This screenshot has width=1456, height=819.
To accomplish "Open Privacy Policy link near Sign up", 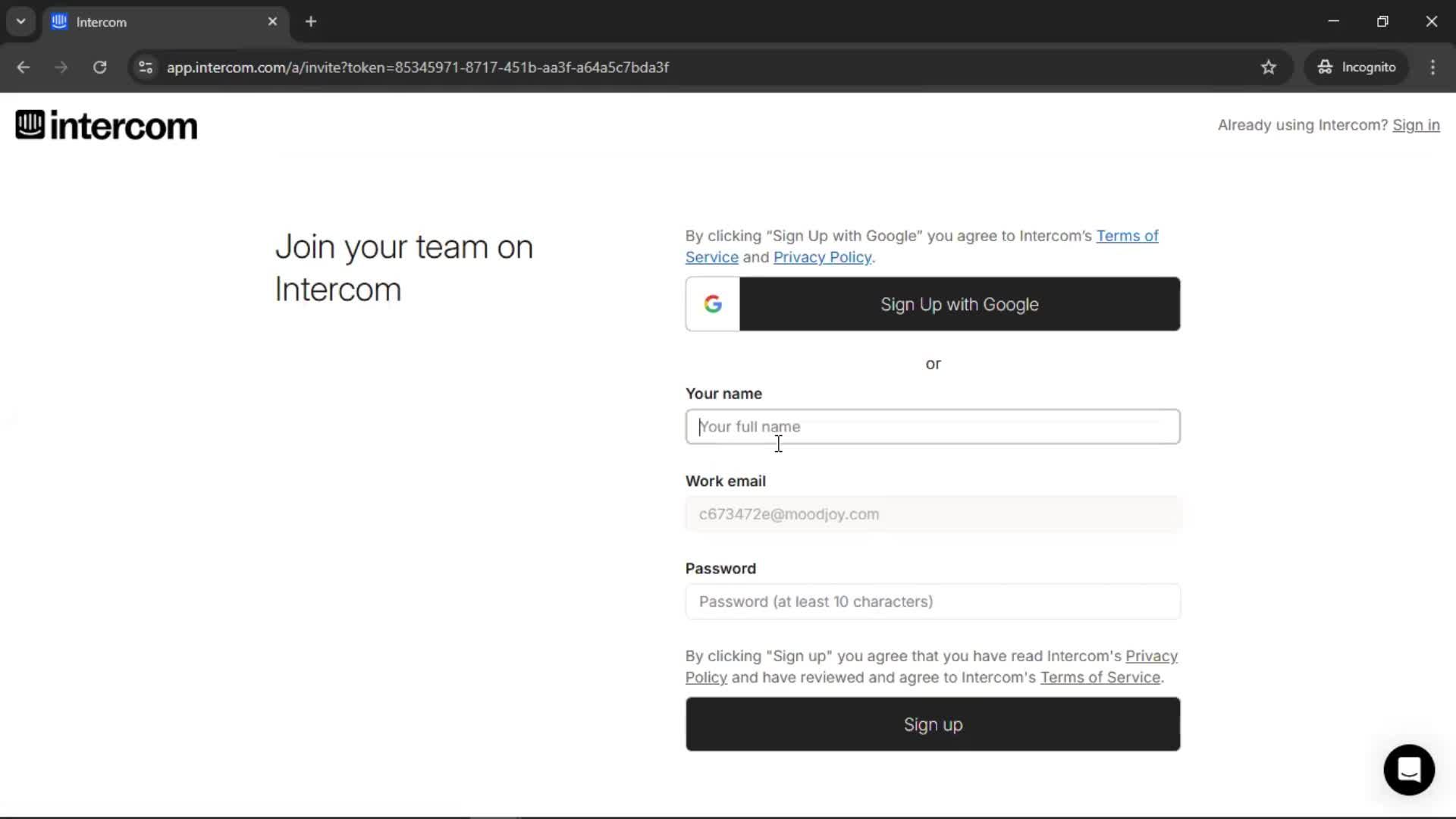I will point(1151,656).
